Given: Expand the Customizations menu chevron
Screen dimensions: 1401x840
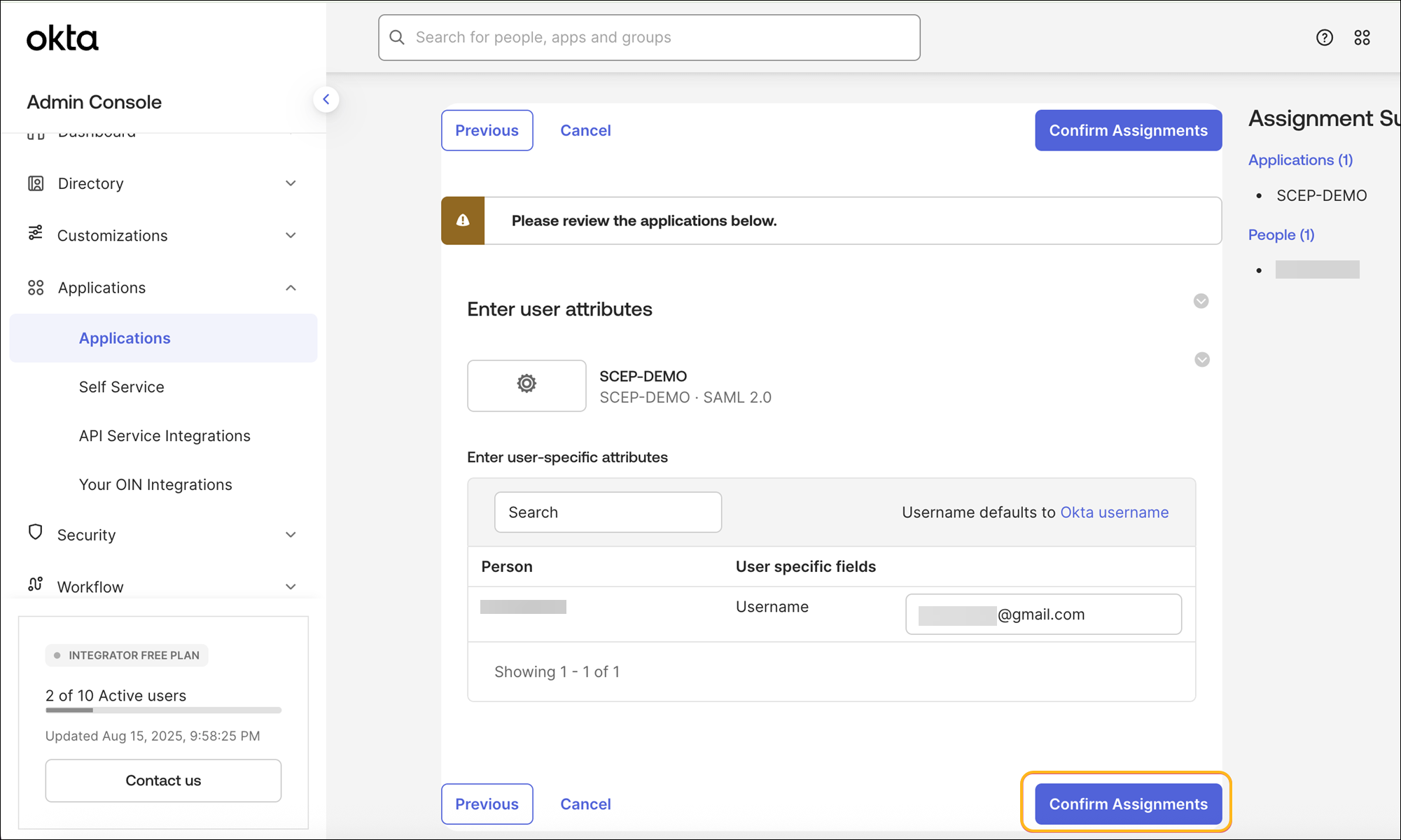Looking at the screenshot, I should click(291, 236).
